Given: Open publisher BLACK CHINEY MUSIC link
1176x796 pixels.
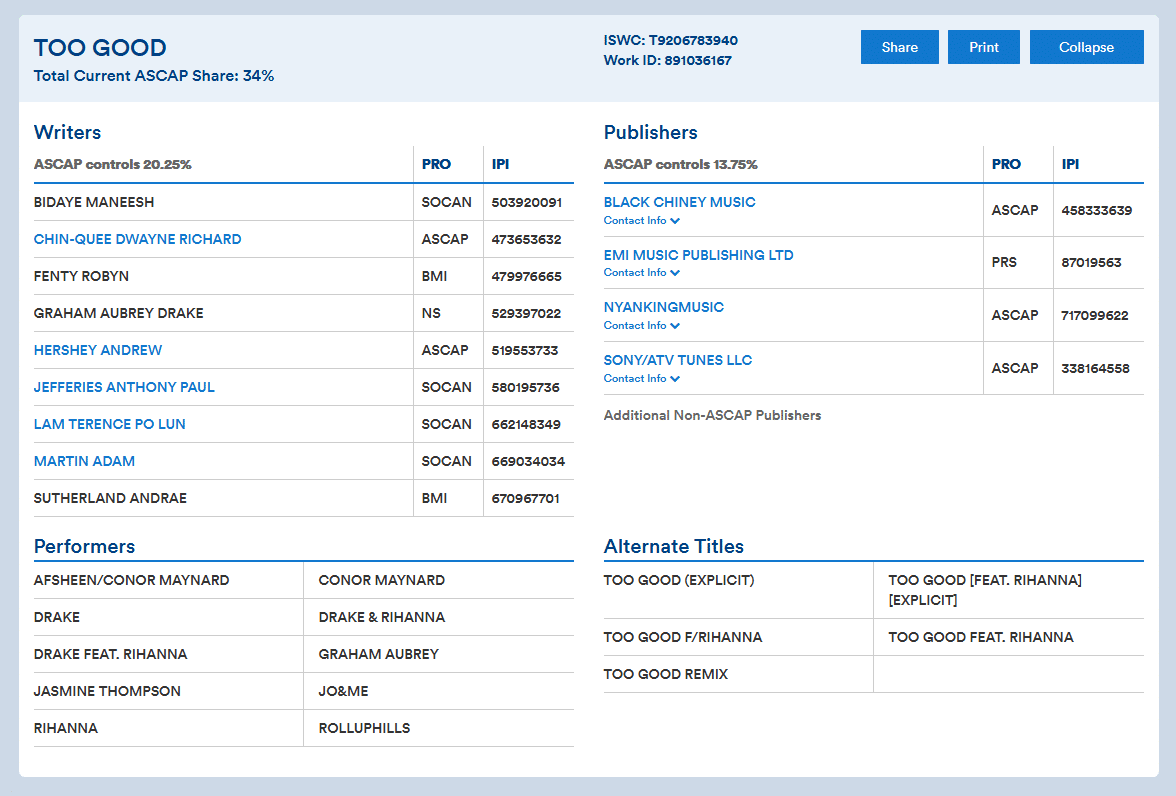Looking at the screenshot, I should coord(680,202).
